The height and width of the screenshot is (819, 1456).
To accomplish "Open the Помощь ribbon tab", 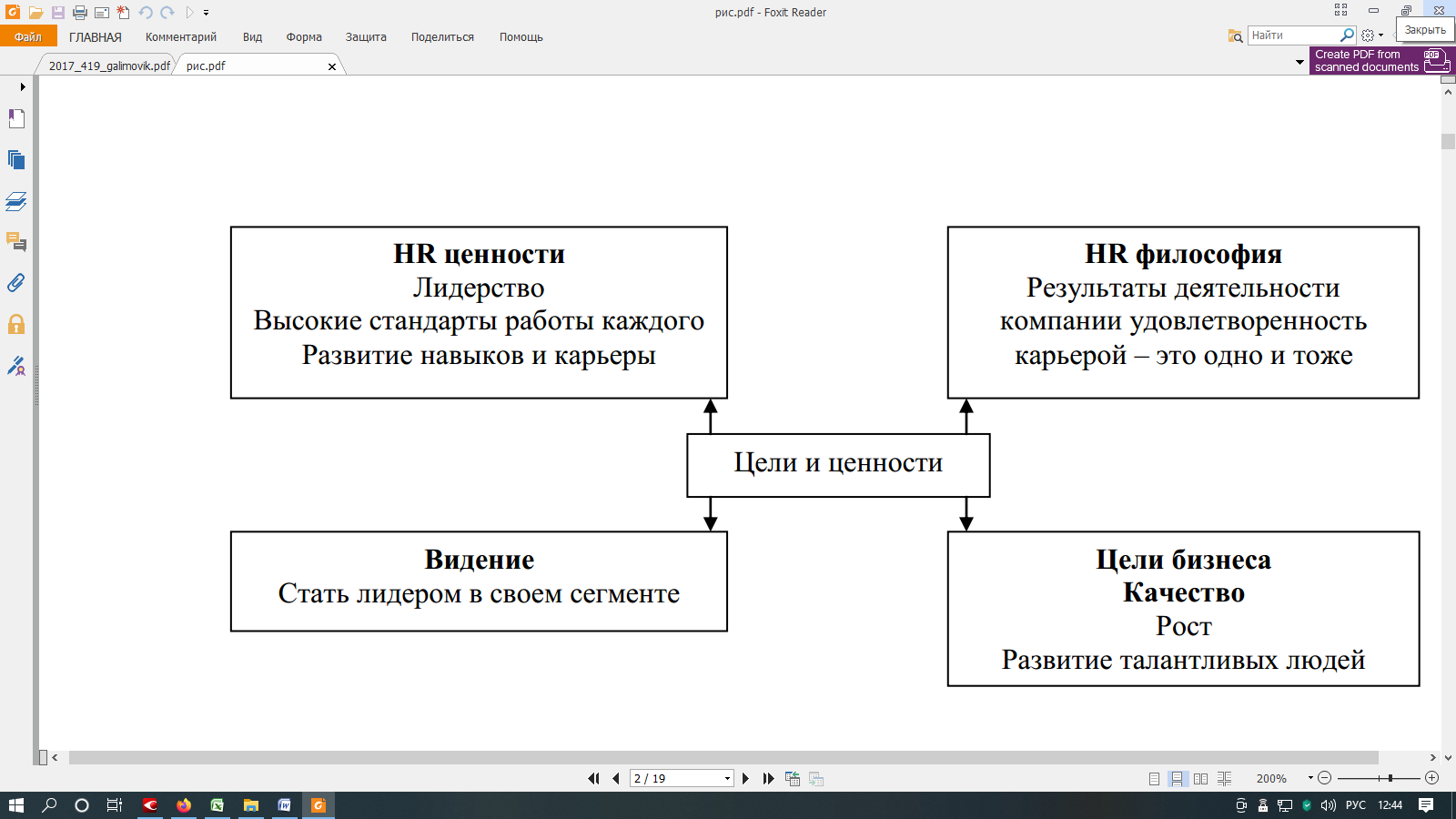I will pyautogui.click(x=521, y=37).
